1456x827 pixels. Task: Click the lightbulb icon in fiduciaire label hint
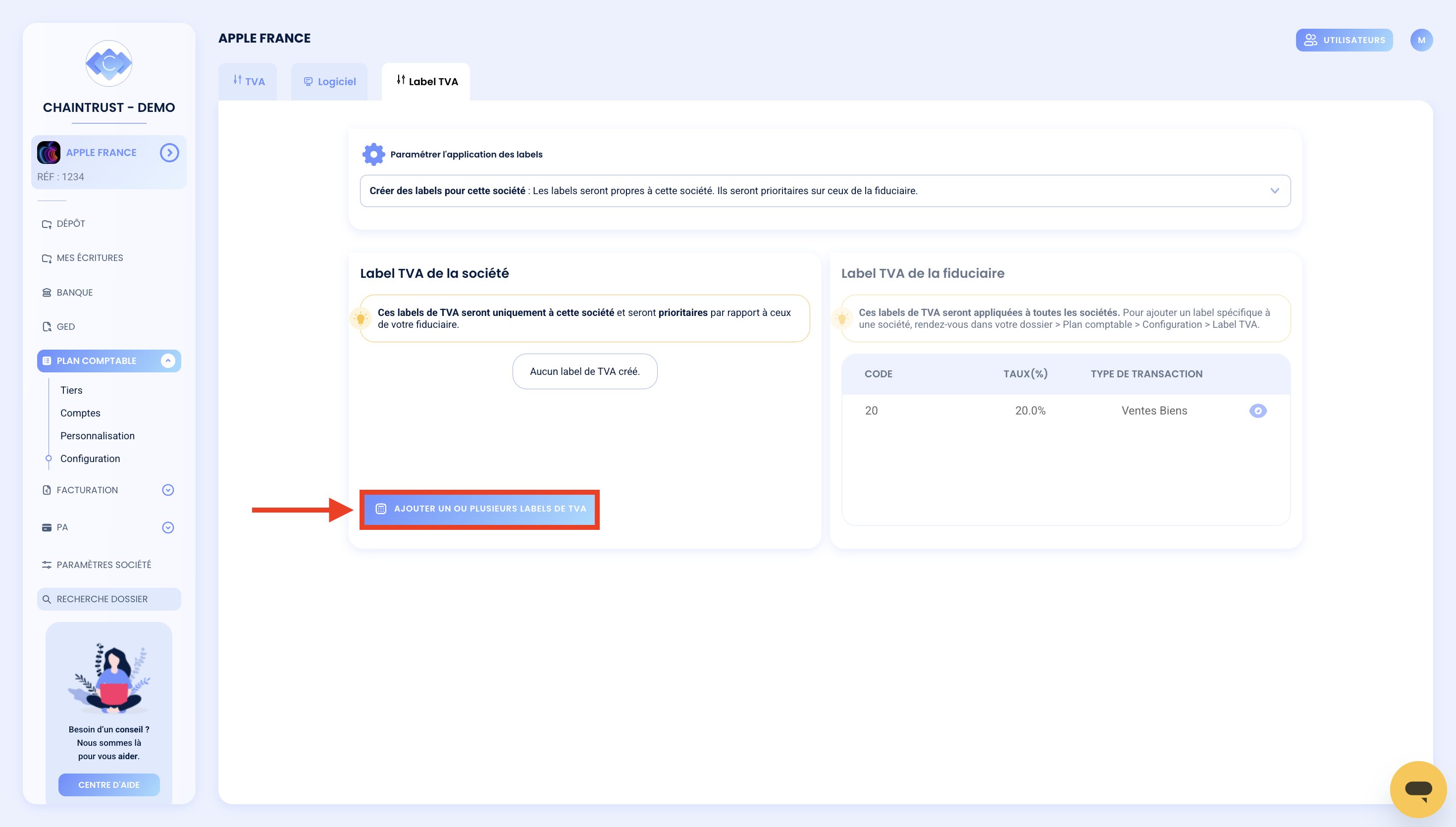pos(842,318)
